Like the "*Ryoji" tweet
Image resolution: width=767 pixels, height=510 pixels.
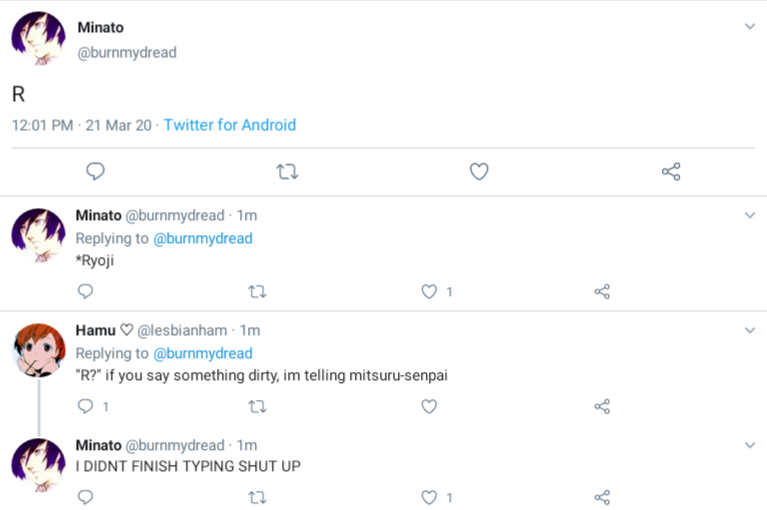pyautogui.click(x=429, y=292)
